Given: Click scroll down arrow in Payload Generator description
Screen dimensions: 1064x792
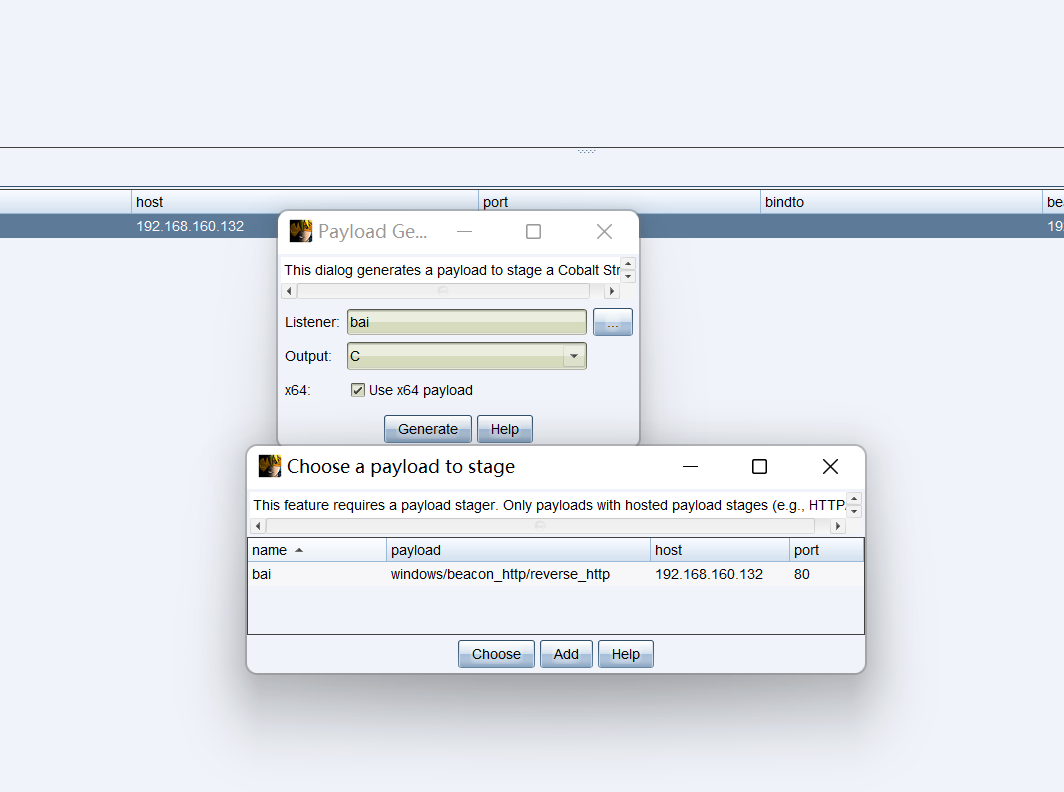Looking at the screenshot, I should click(628, 276).
